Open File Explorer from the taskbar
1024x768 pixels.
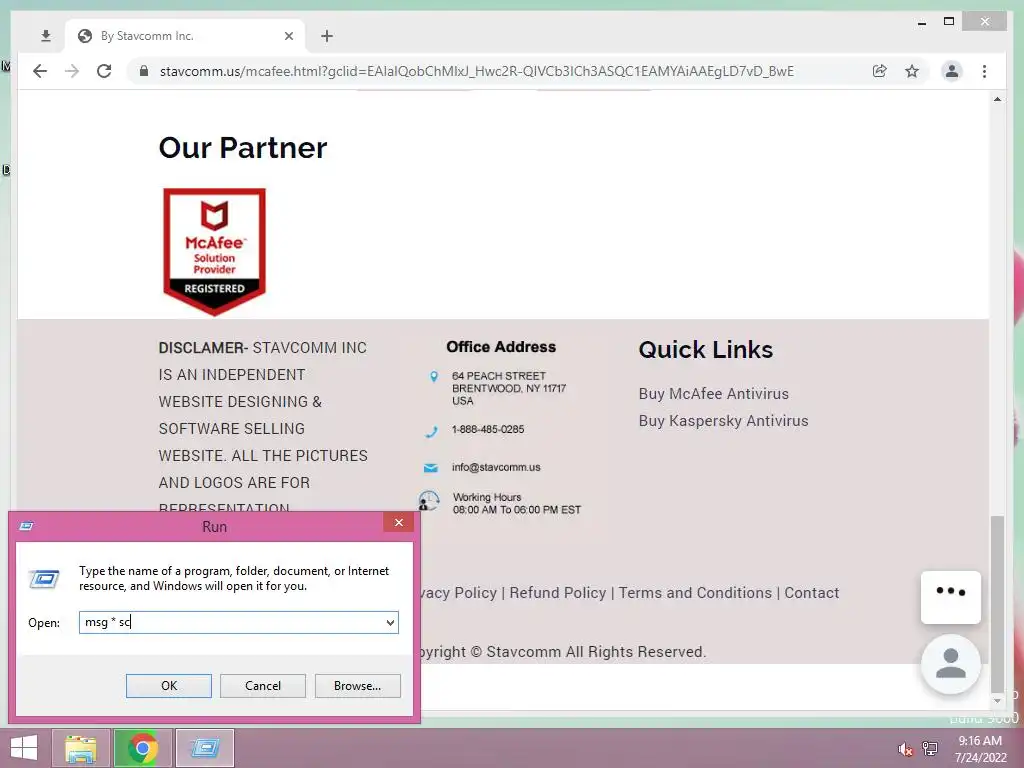(x=80, y=748)
